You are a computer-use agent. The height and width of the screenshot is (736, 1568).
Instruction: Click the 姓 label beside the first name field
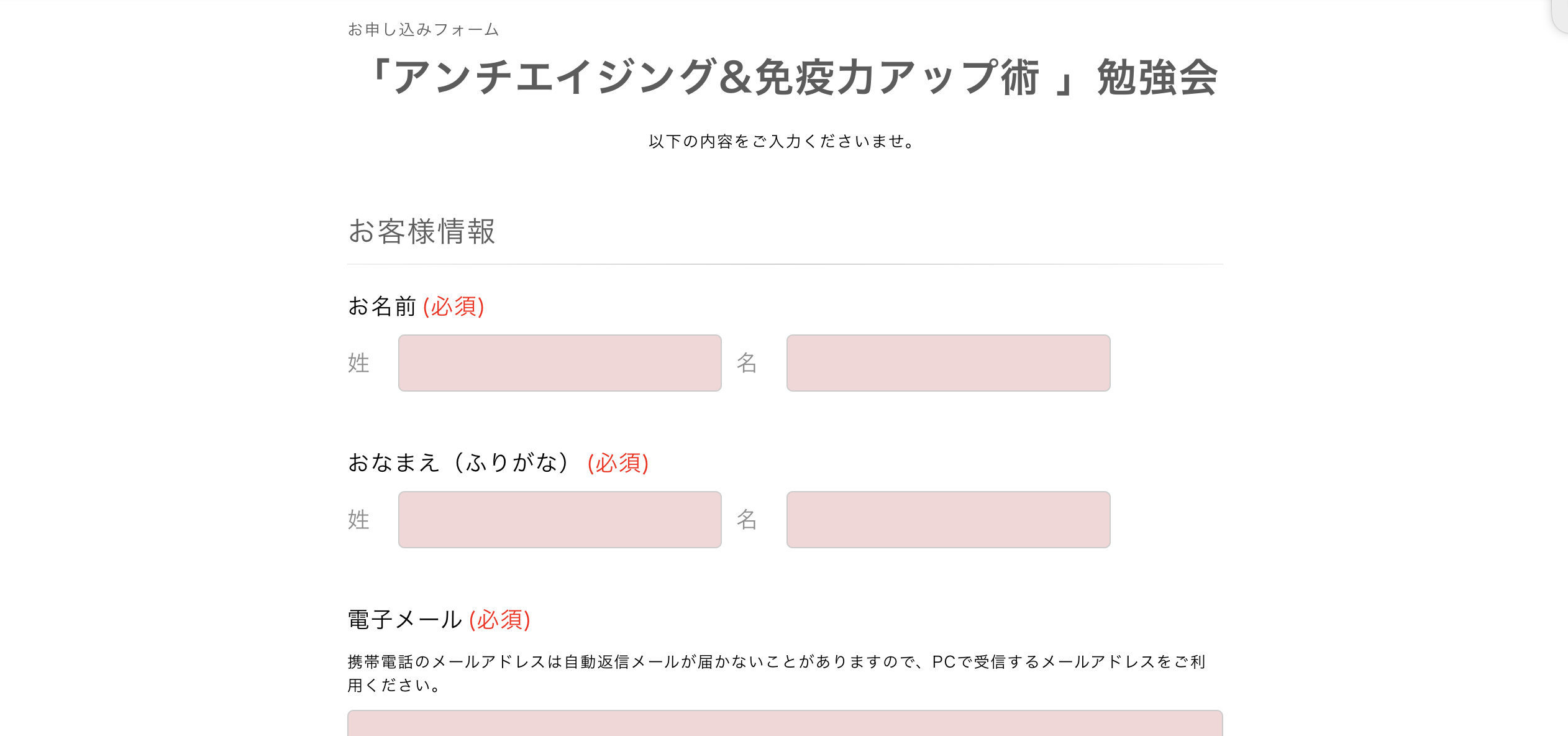(358, 363)
